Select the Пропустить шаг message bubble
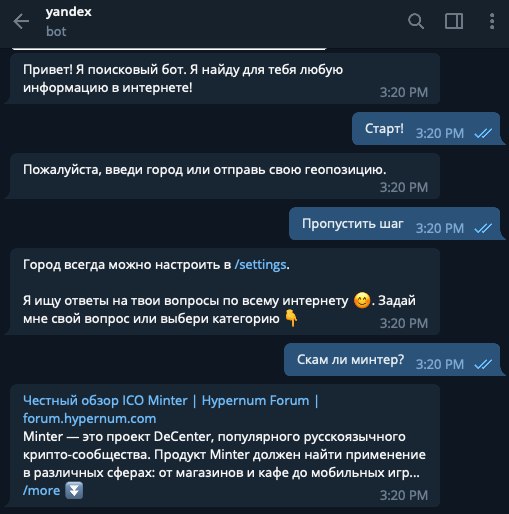 pos(395,224)
